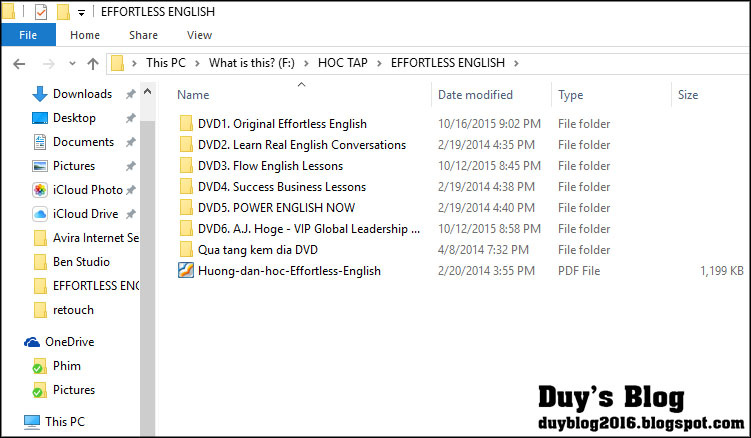Open the File ribbon tab
The image size is (751, 438).
pos(28,35)
